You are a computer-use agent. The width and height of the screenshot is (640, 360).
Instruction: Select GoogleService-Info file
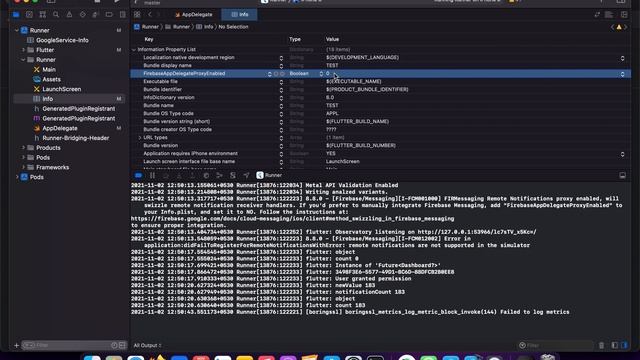[x=62, y=40]
